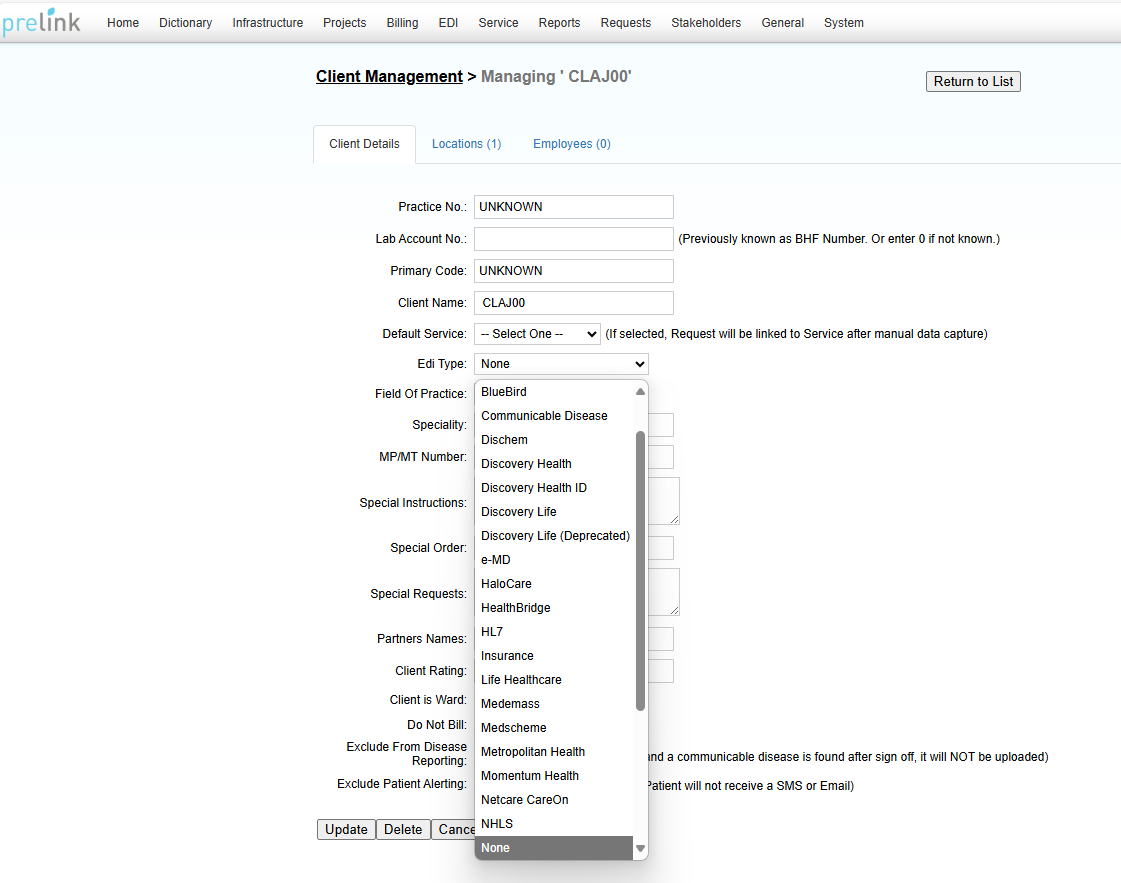Click the dropdown list scroll-down arrow
The image size is (1121, 883).
(x=641, y=849)
